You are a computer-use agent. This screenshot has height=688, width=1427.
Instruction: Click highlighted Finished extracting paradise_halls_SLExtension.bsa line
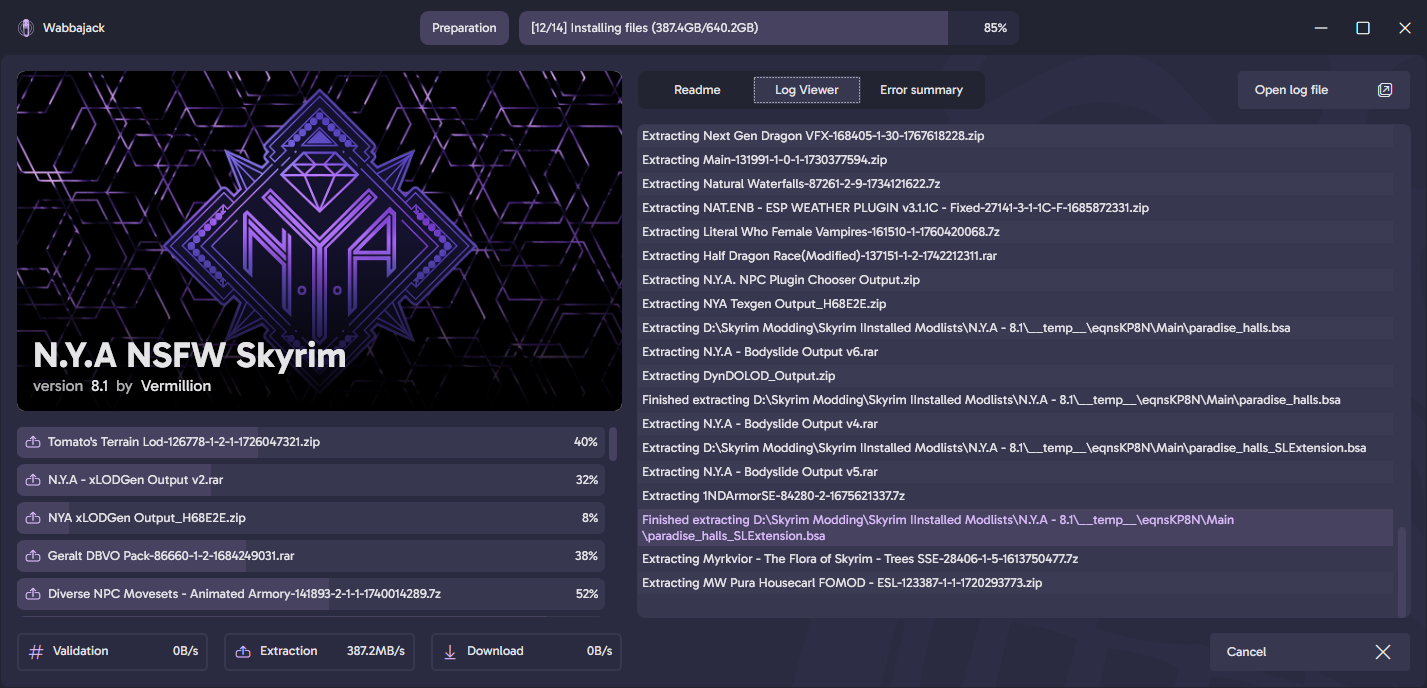[x=1015, y=528]
